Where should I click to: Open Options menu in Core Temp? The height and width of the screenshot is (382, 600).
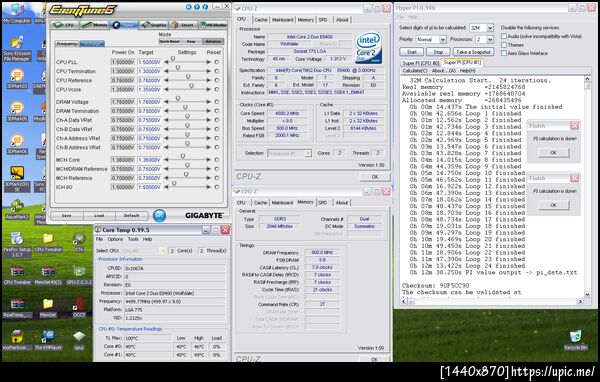pyautogui.click(x=115, y=239)
